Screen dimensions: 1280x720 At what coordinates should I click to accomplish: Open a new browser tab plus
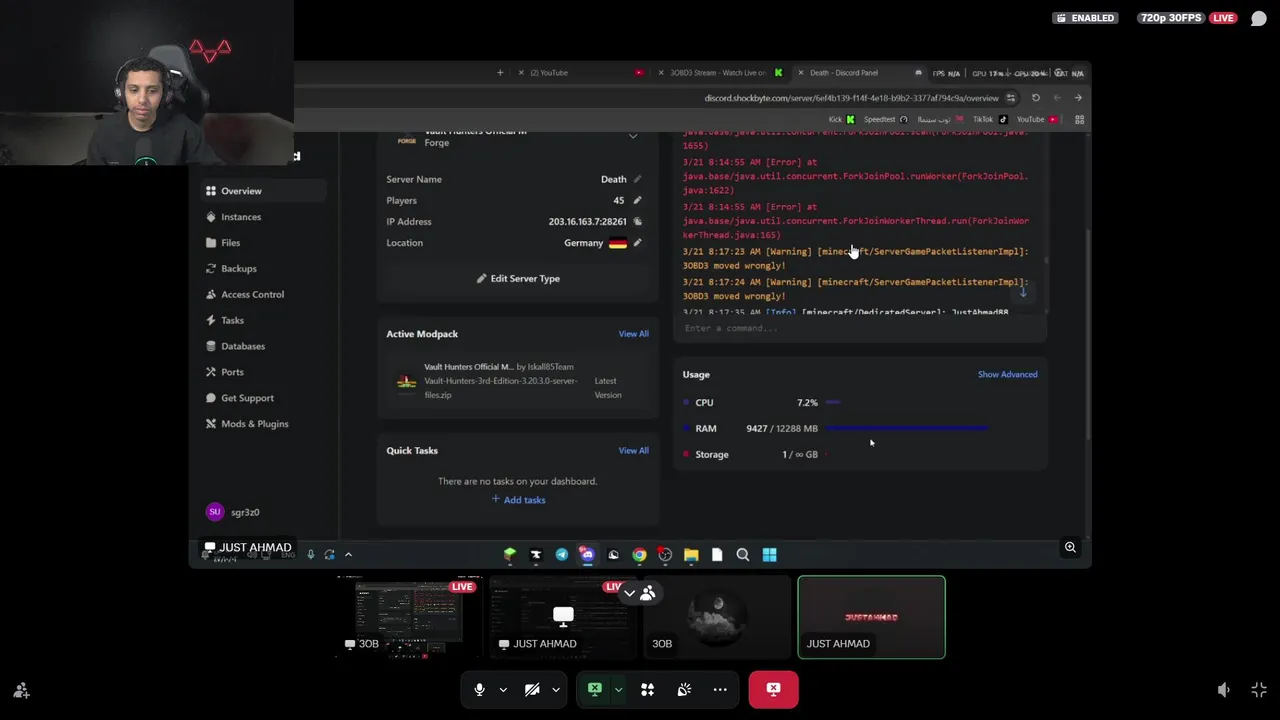point(500,73)
